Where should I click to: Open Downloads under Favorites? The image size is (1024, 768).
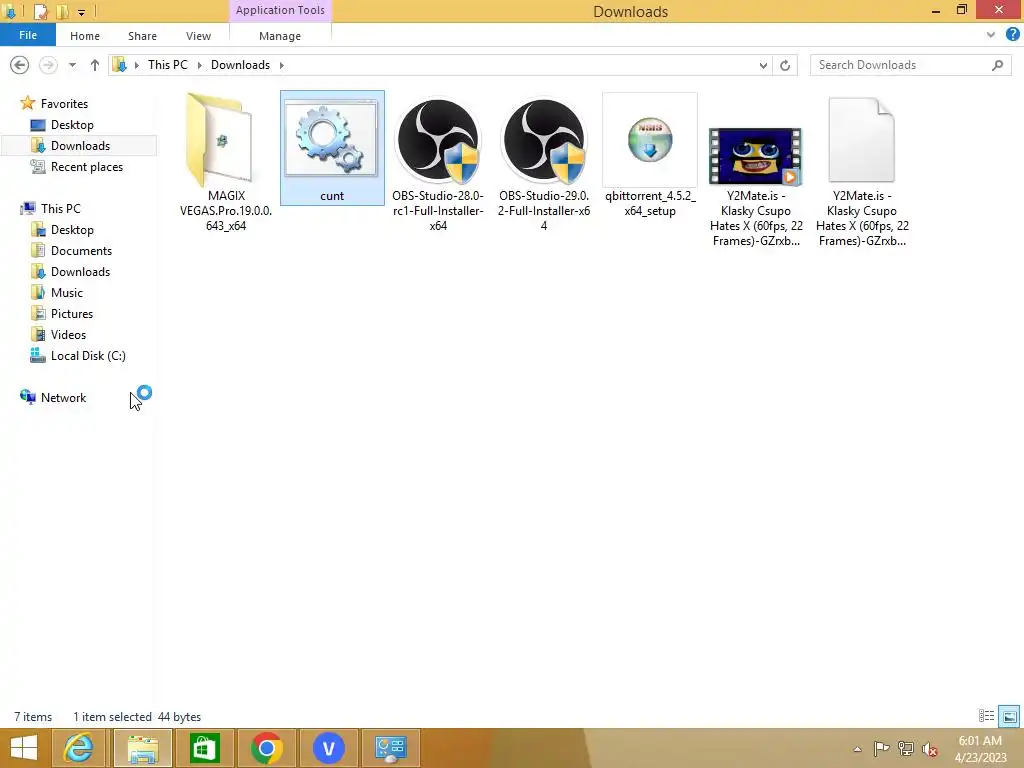(x=80, y=146)
